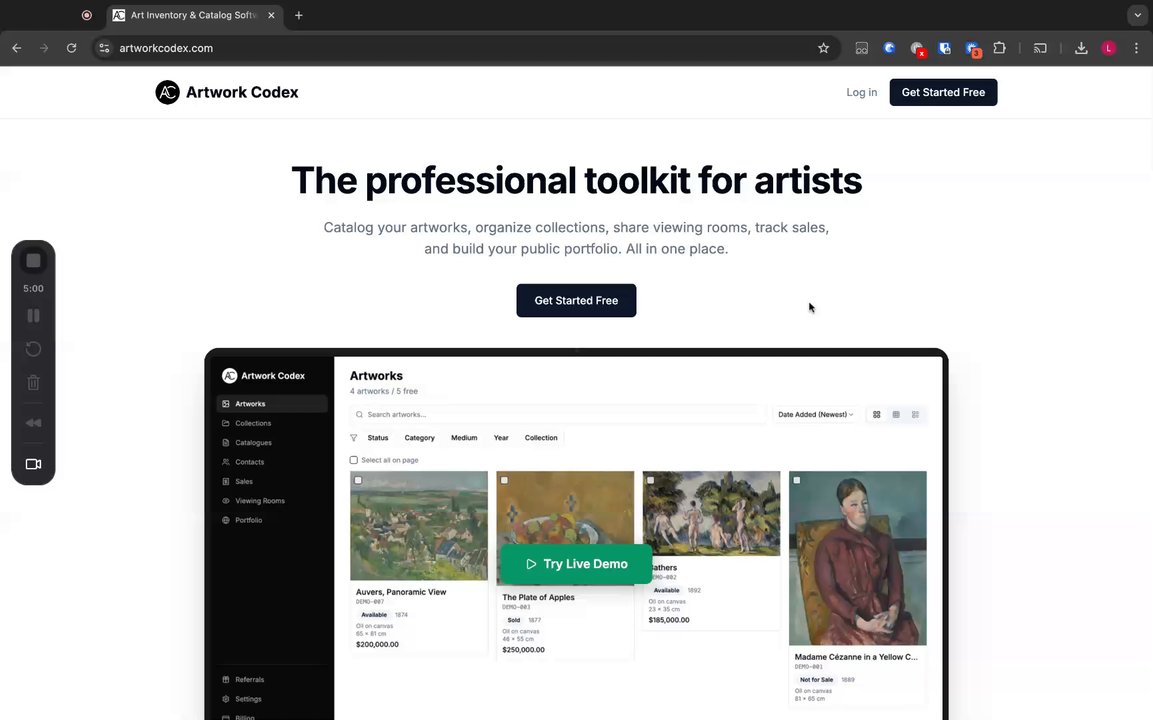
Task: Click the Sold status badge
Action: click(x=514, y=620)
